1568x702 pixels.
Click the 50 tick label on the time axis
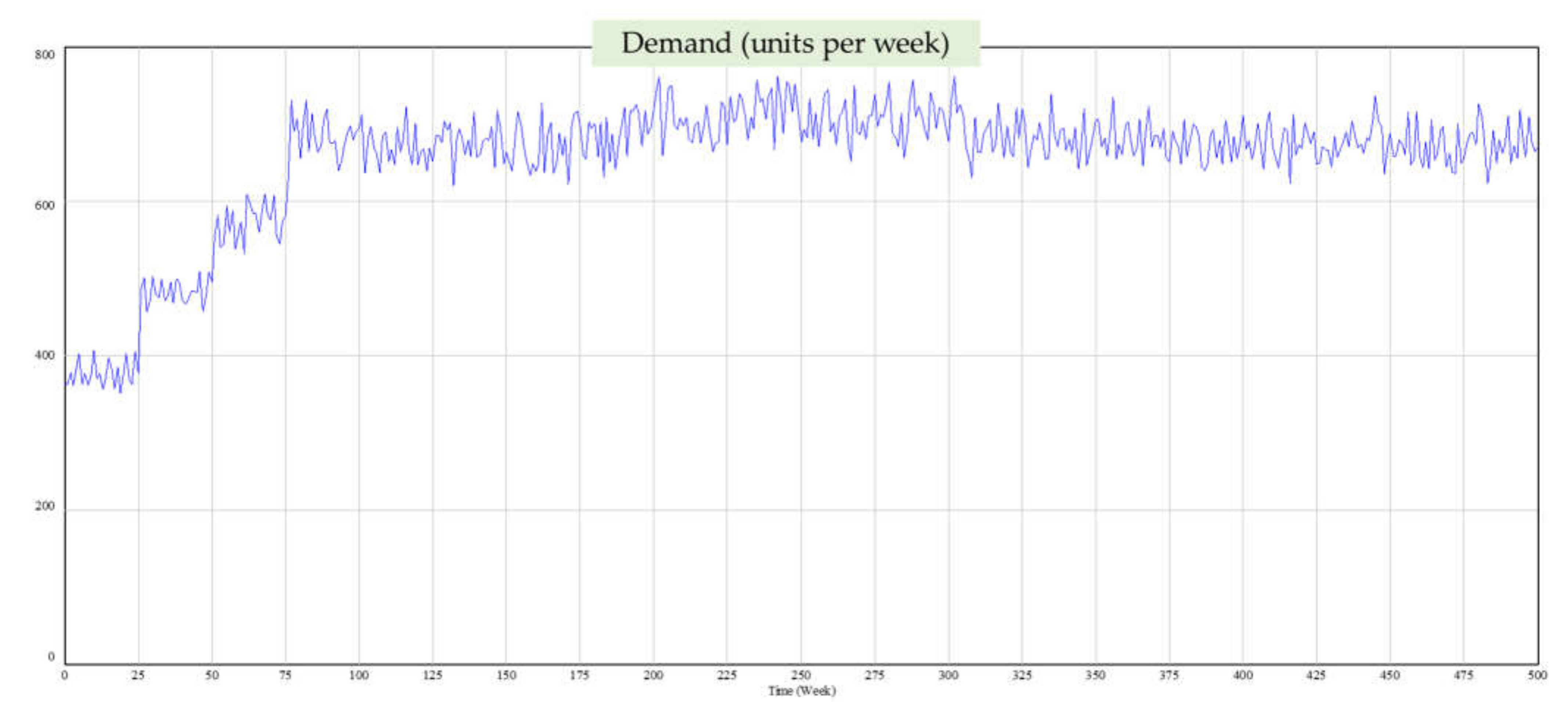212,674
